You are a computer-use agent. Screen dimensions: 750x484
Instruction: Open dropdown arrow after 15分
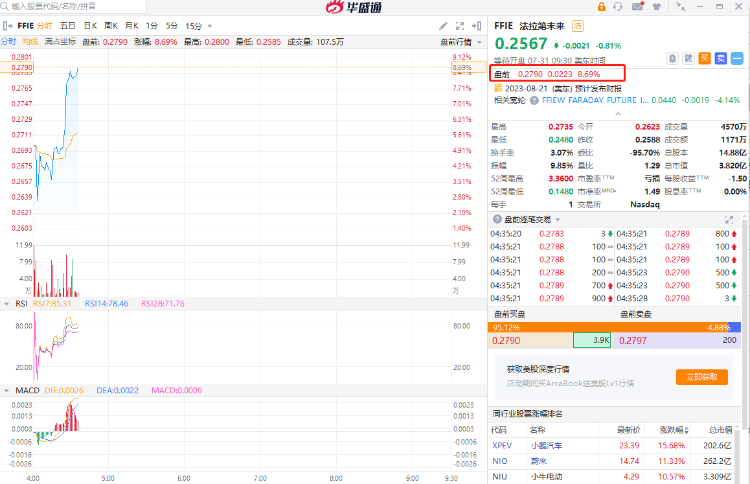(210, 26)
